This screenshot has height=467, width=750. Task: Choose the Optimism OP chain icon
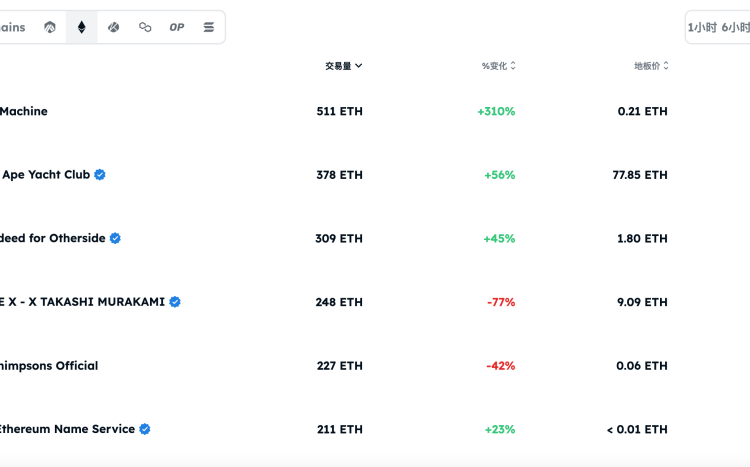pyautogui.click(x=177, y=27)
